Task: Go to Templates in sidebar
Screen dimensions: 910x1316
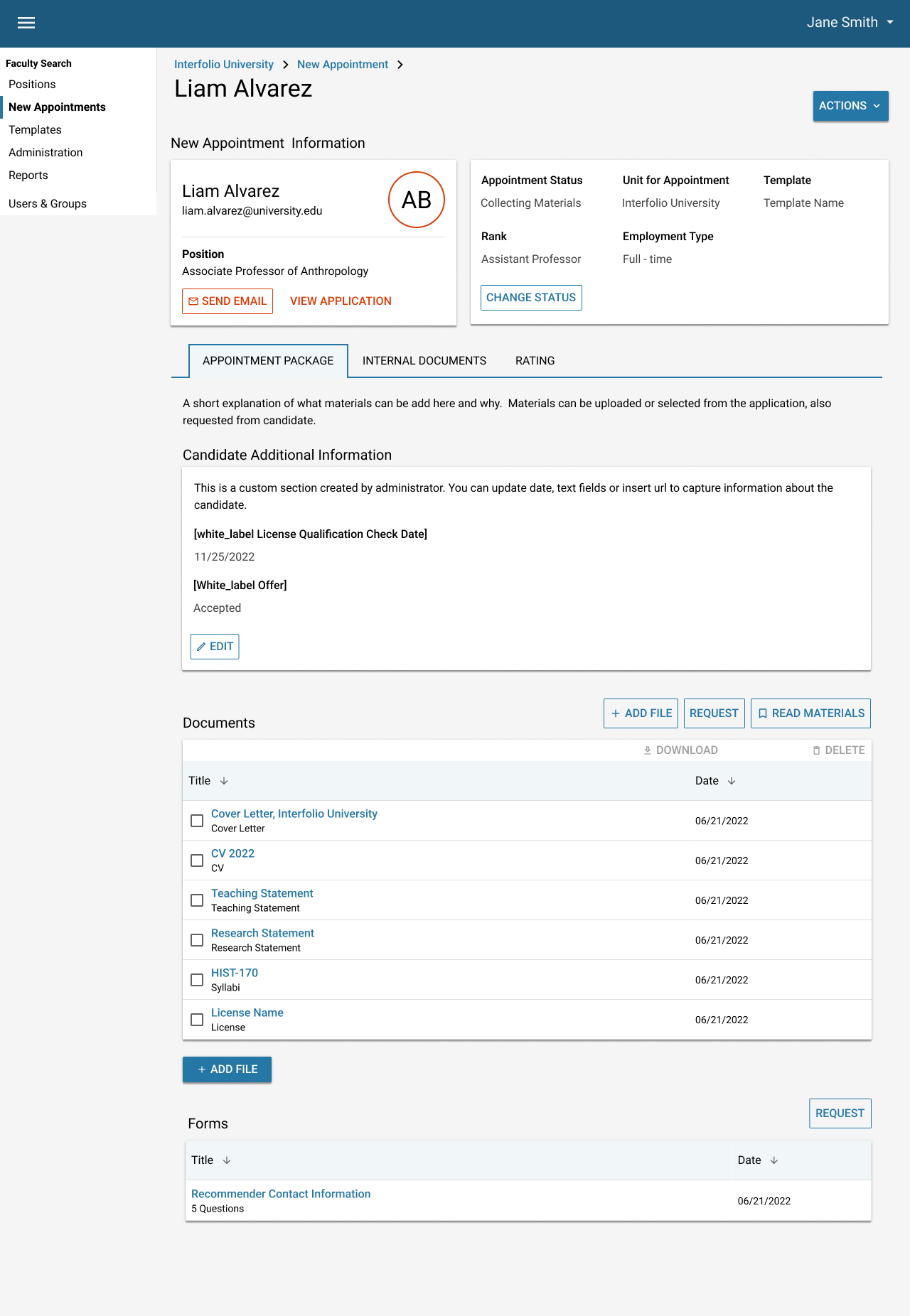Action: tap(35, 130)
